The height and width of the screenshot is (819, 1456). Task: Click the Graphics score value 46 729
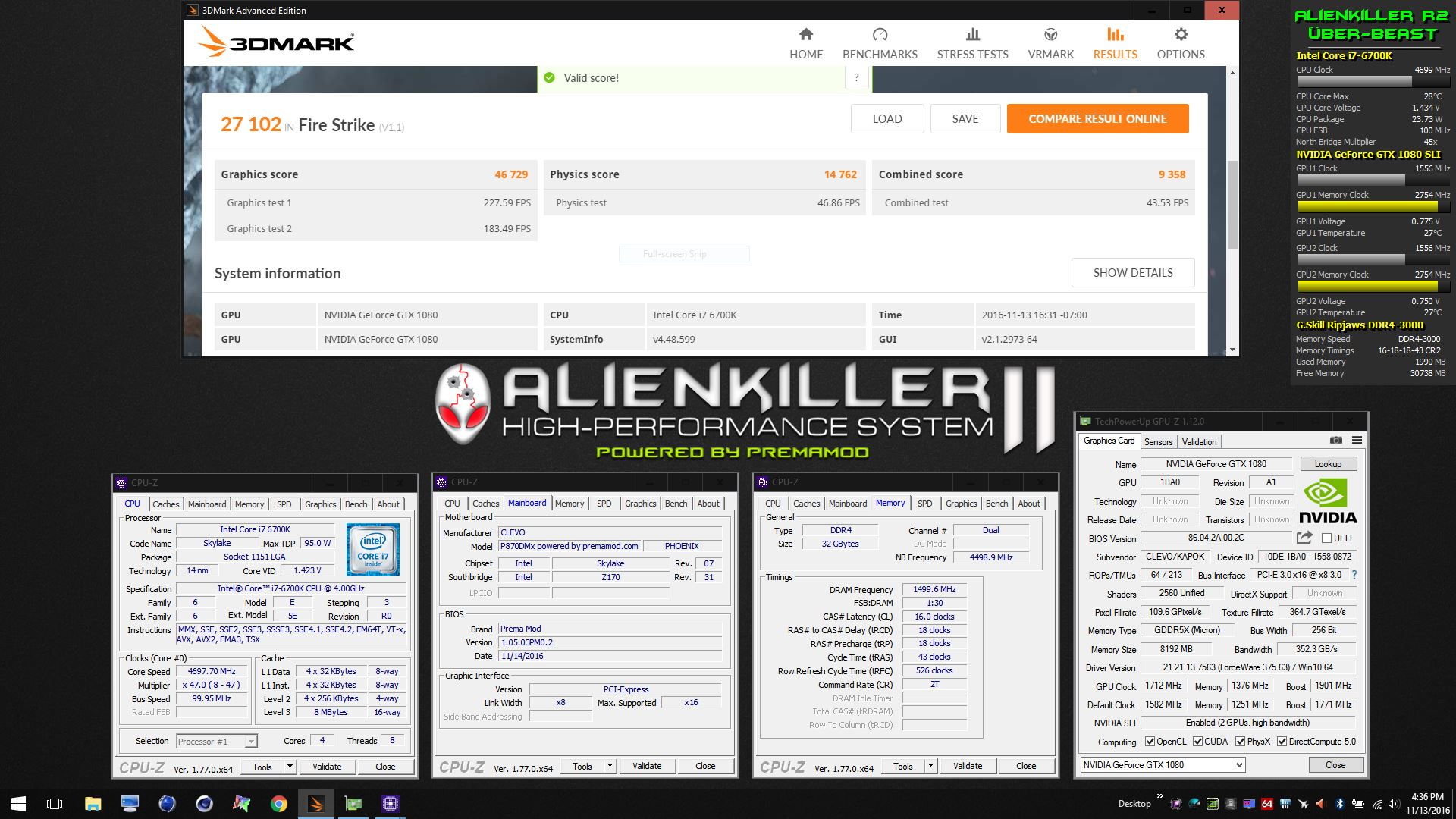tap(511, 174)
